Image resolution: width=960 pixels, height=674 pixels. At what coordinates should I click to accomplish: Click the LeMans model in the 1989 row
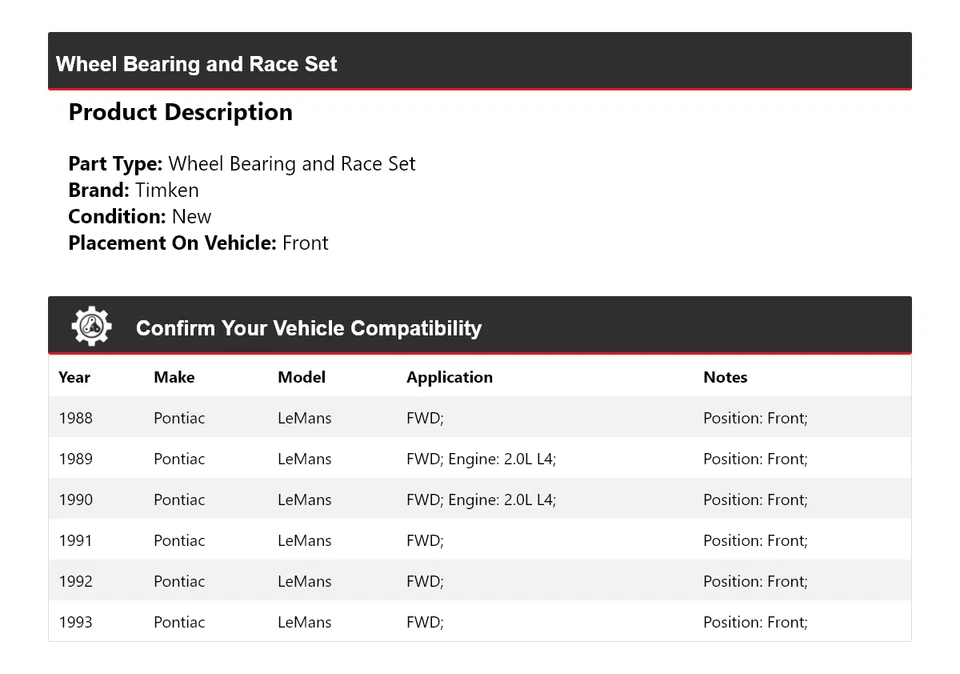[x=304, y=458]
